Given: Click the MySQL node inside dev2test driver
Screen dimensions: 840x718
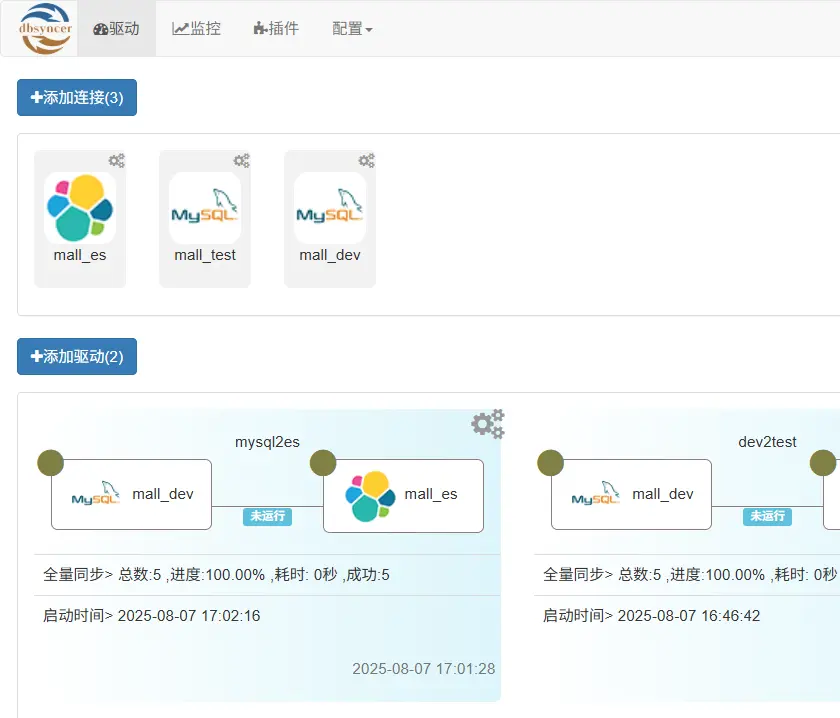Looking at the screenshot, I should click(x=631, y=493).
